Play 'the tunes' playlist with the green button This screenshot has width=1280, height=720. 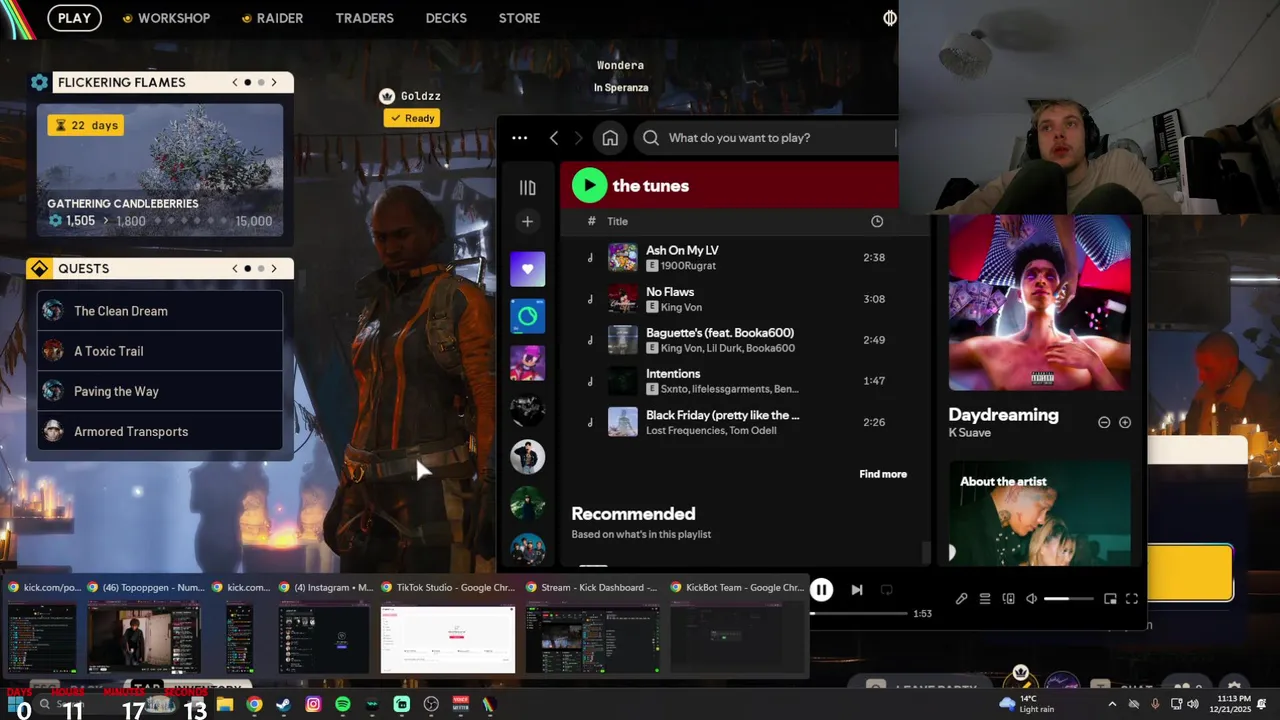coord(589,185)
